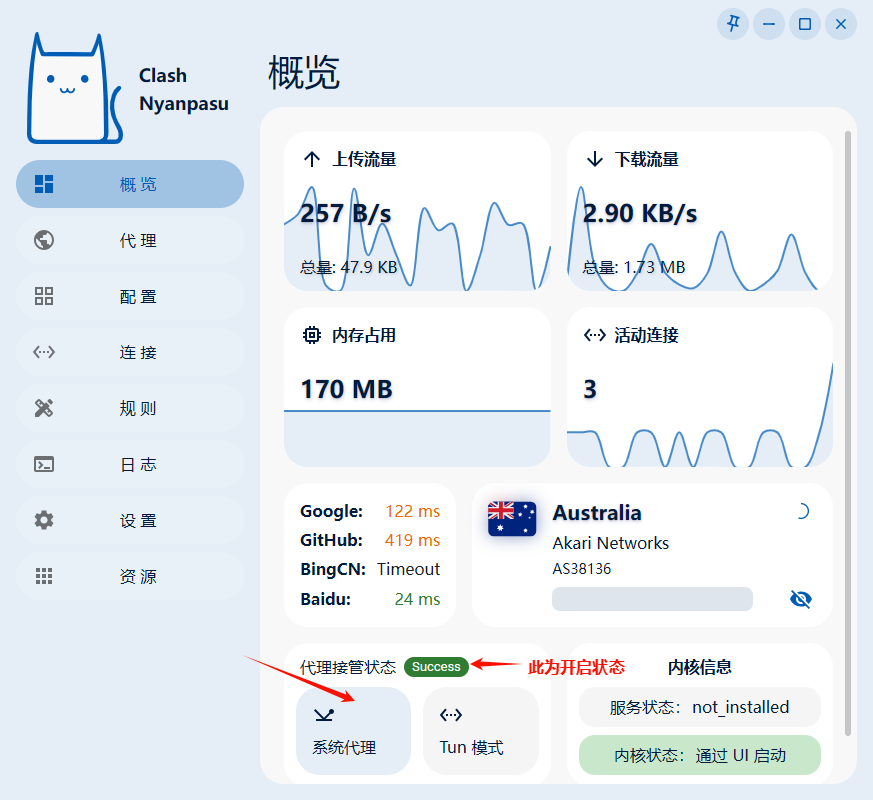The height and width of the screenshot is (800, 873).
Task: Click the green Success status badge
Action: pyautogui.click(x=436, y=667)
